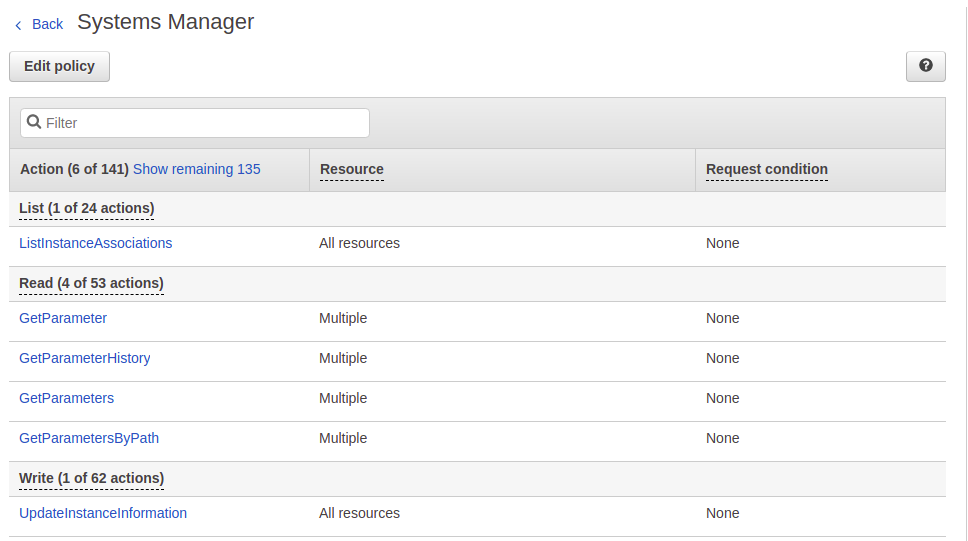Image resolution: width=968 pixels, height=541 pixels.
Task: Click the back chevron arrow icon
Action: 18,25
